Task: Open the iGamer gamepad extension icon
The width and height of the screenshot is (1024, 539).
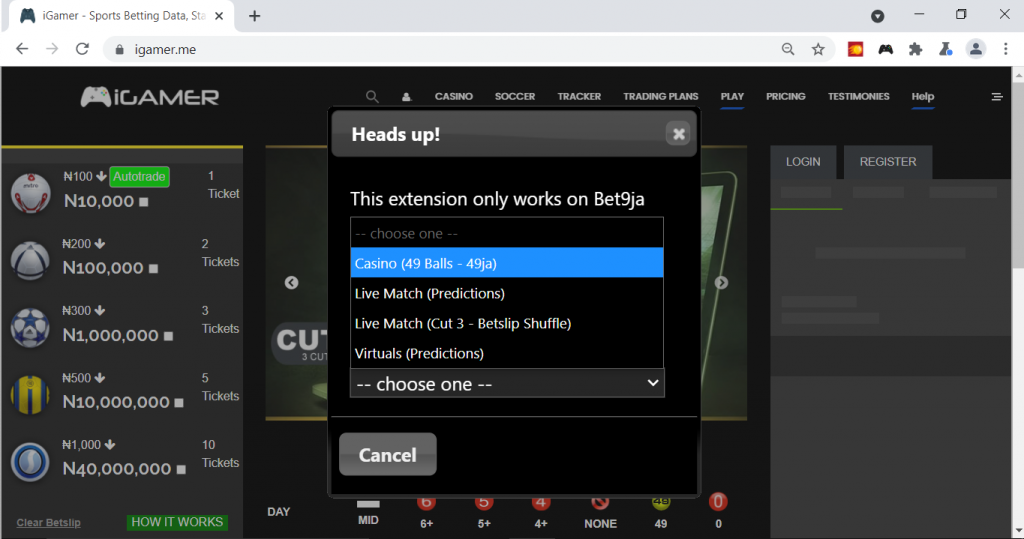Action: (886, 49)
